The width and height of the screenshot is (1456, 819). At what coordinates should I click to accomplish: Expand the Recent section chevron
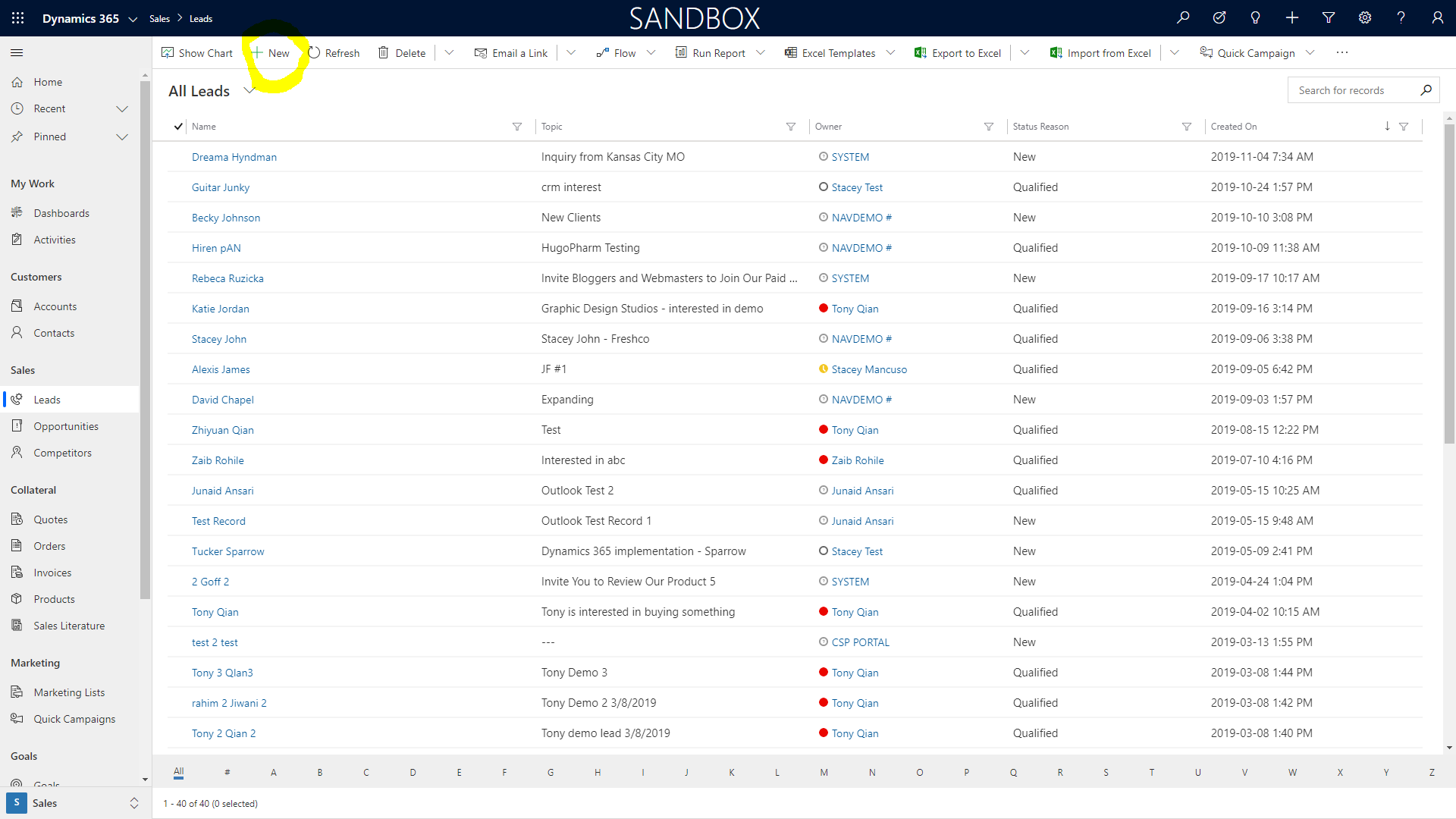[122, 109]
